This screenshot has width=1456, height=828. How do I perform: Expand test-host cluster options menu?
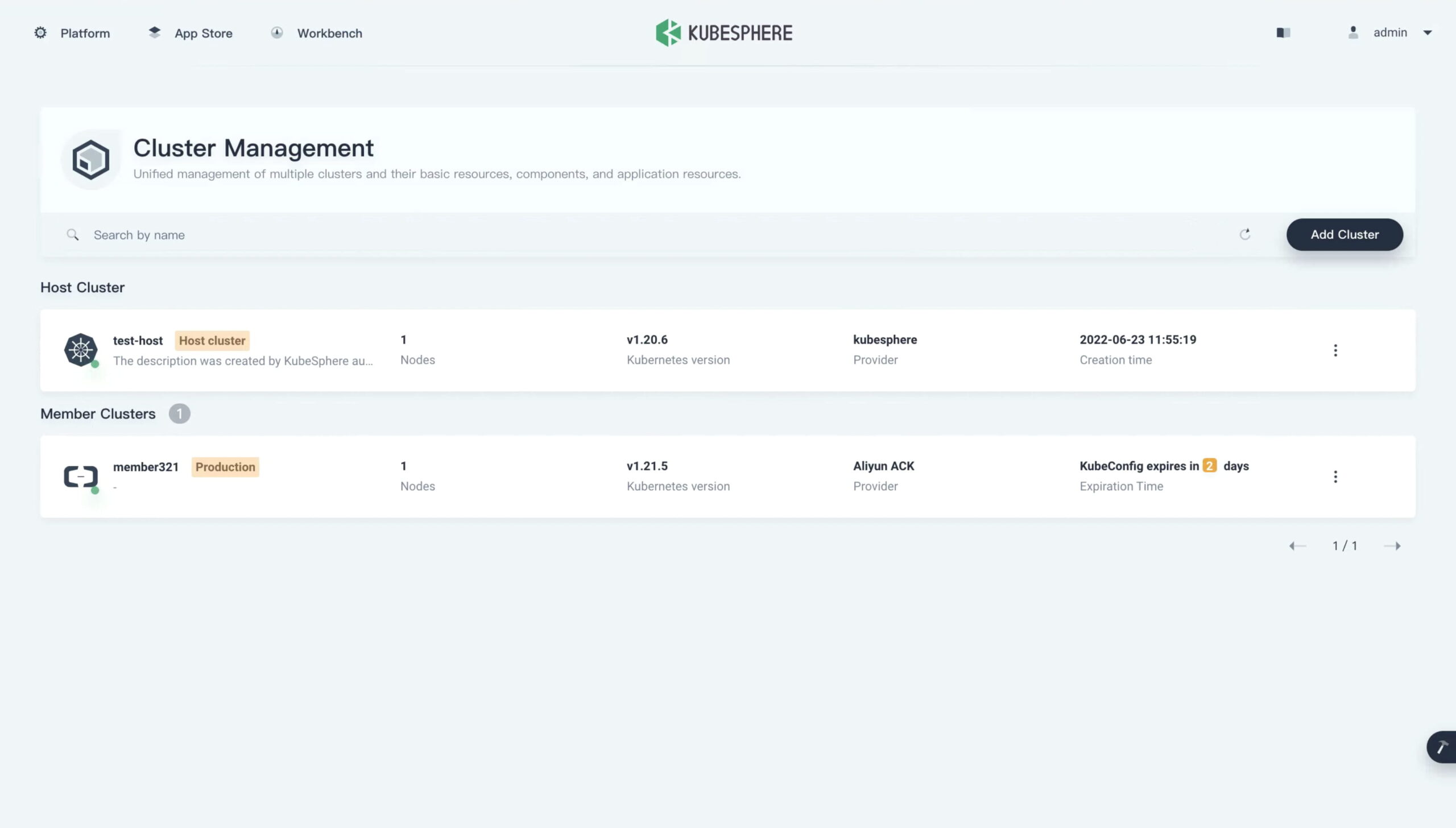1335,349
